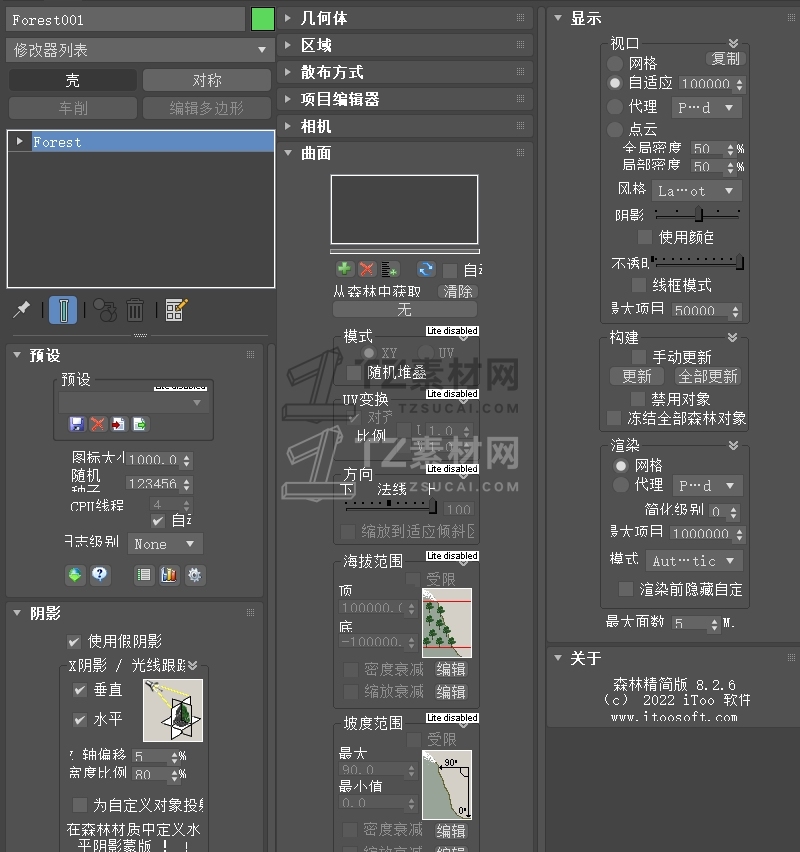Click the 复制 button in viewport group

click(x=725, y=58)
